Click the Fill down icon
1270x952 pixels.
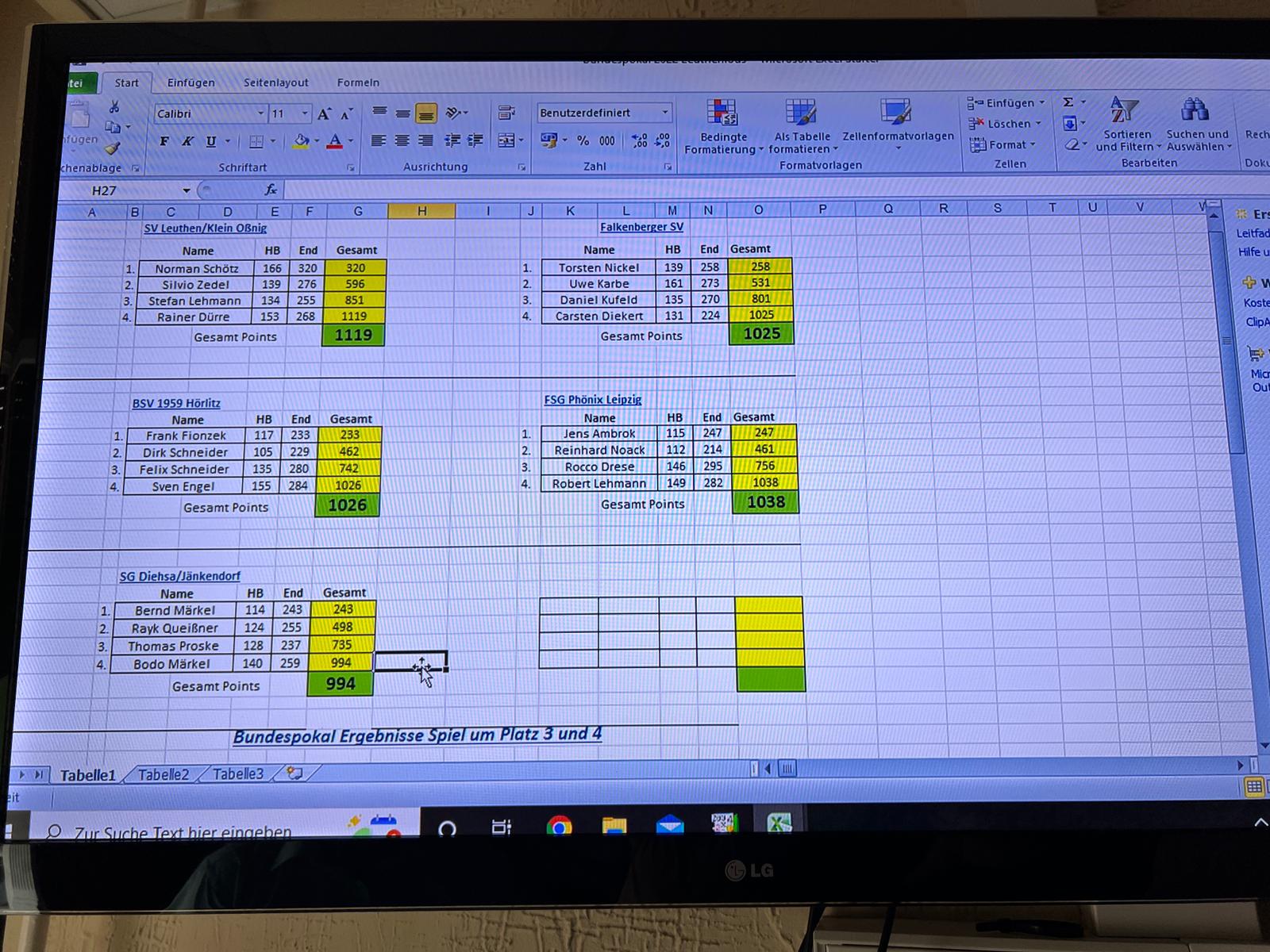(x=1069, y=123)
